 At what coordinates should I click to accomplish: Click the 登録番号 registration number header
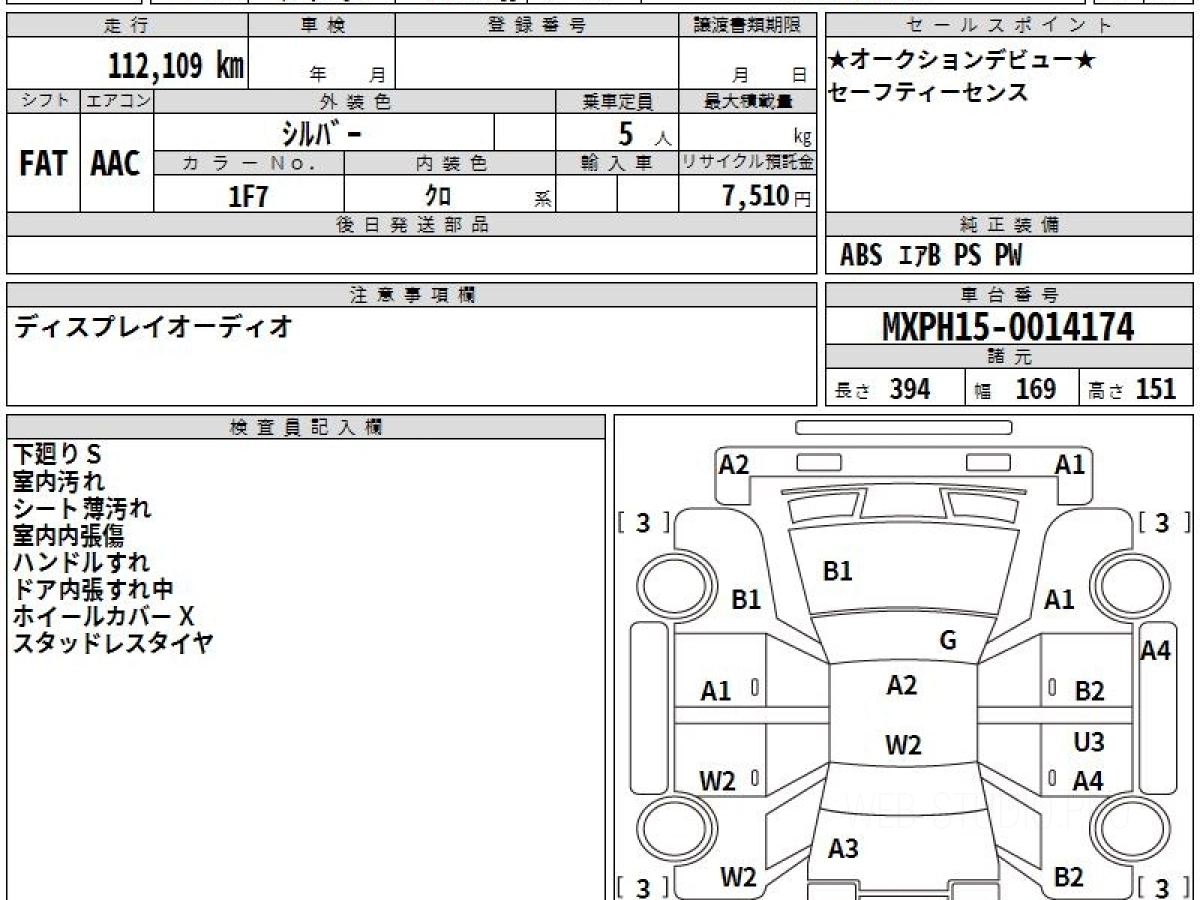coord(537,25)
